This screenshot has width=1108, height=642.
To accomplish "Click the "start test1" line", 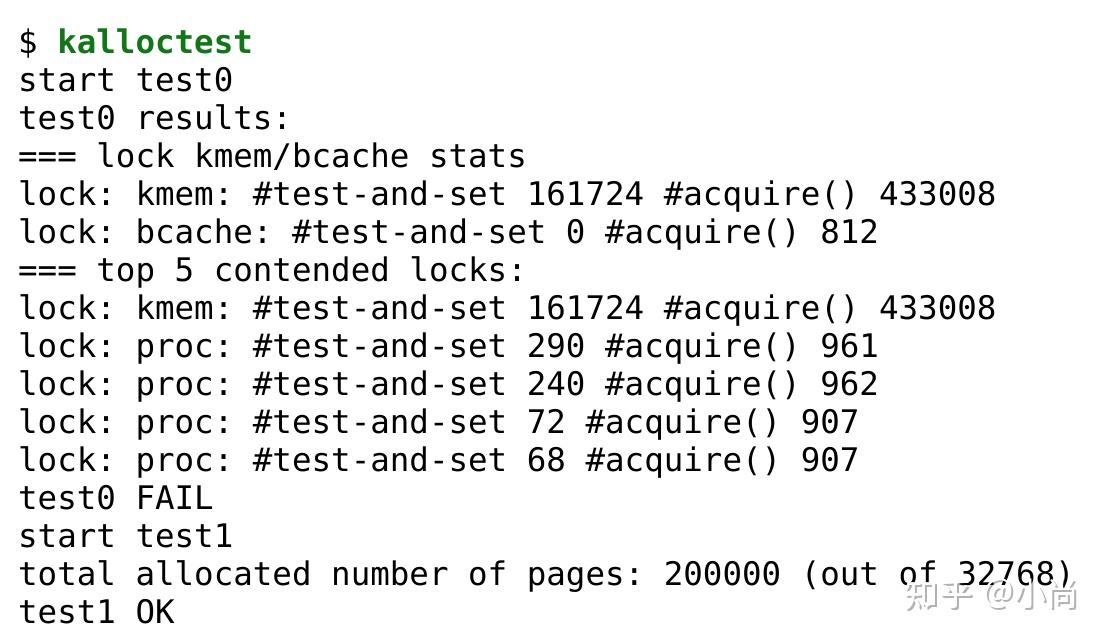I will 125,536.
